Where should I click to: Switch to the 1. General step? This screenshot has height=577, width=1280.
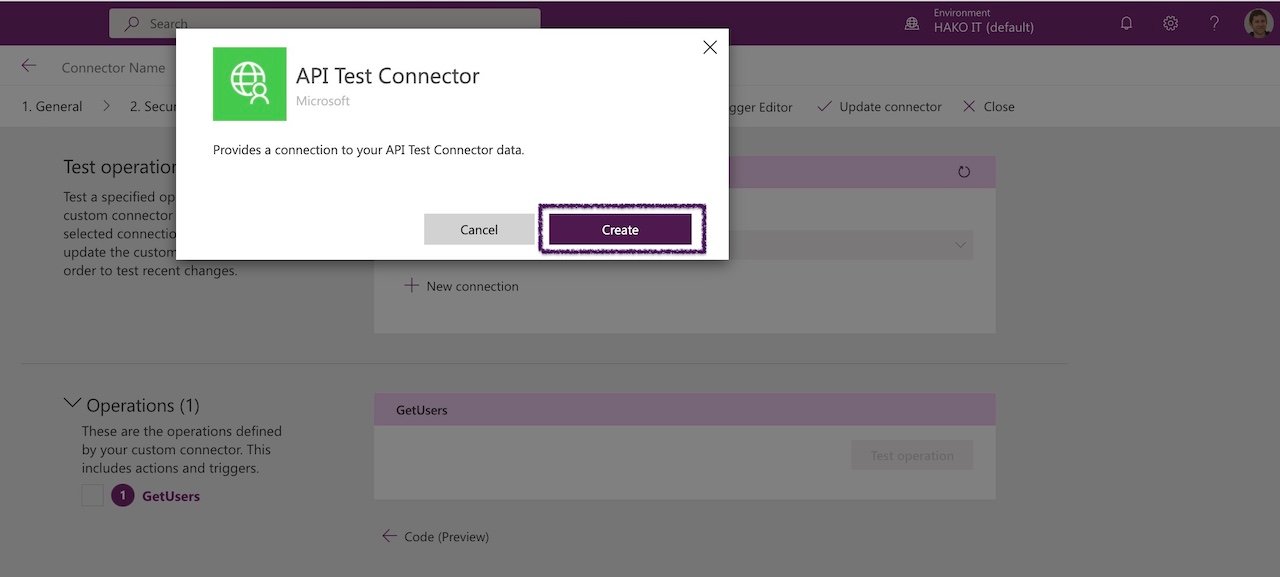[52, 106]
